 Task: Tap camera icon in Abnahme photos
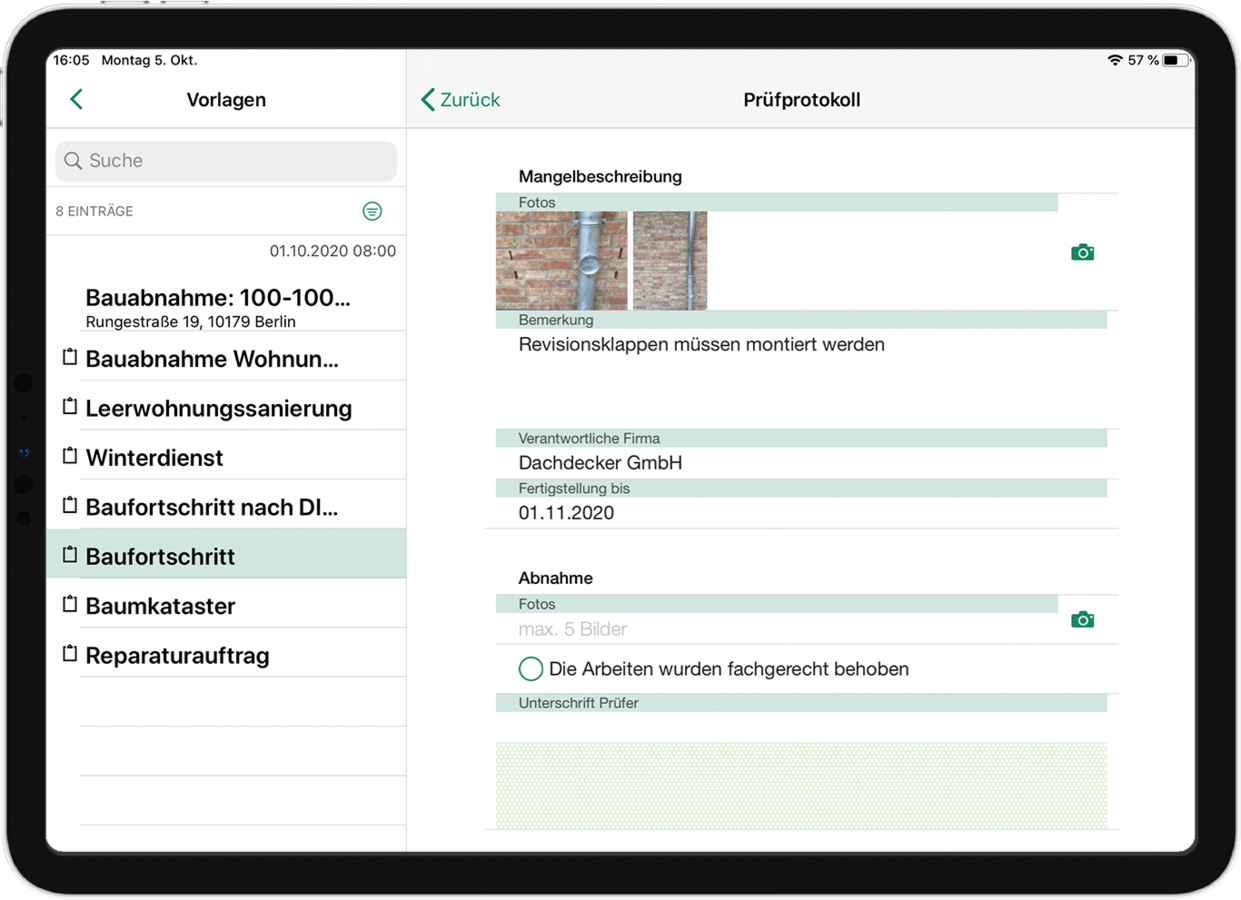click(x=1082, y=620)
